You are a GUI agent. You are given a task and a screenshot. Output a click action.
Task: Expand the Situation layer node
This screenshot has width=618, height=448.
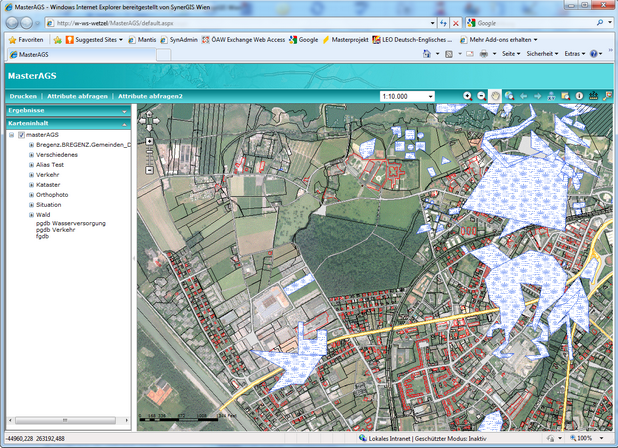pos(31,205)
